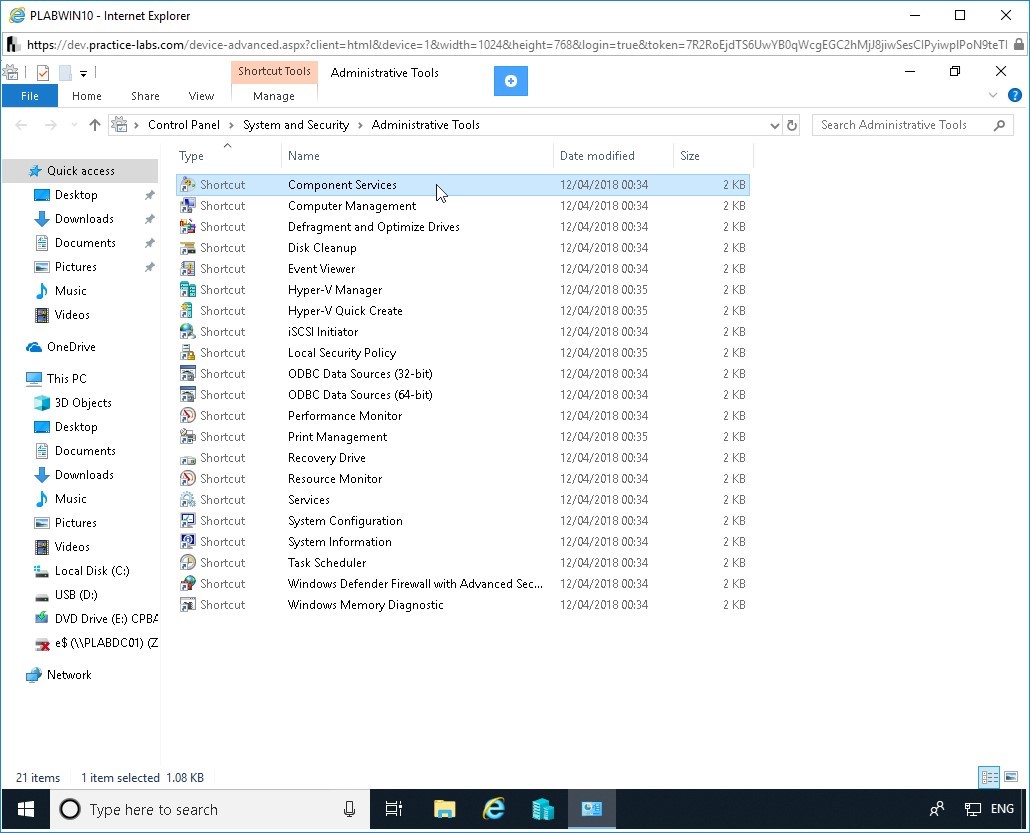Click the Event Viewer shortcut icon
Screen dimensions: 1030x833
(x=188, y=269)
